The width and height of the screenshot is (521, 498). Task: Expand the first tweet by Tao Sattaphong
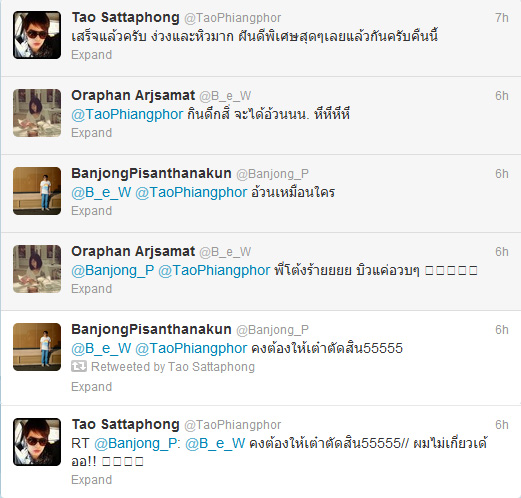click(92, 55)
